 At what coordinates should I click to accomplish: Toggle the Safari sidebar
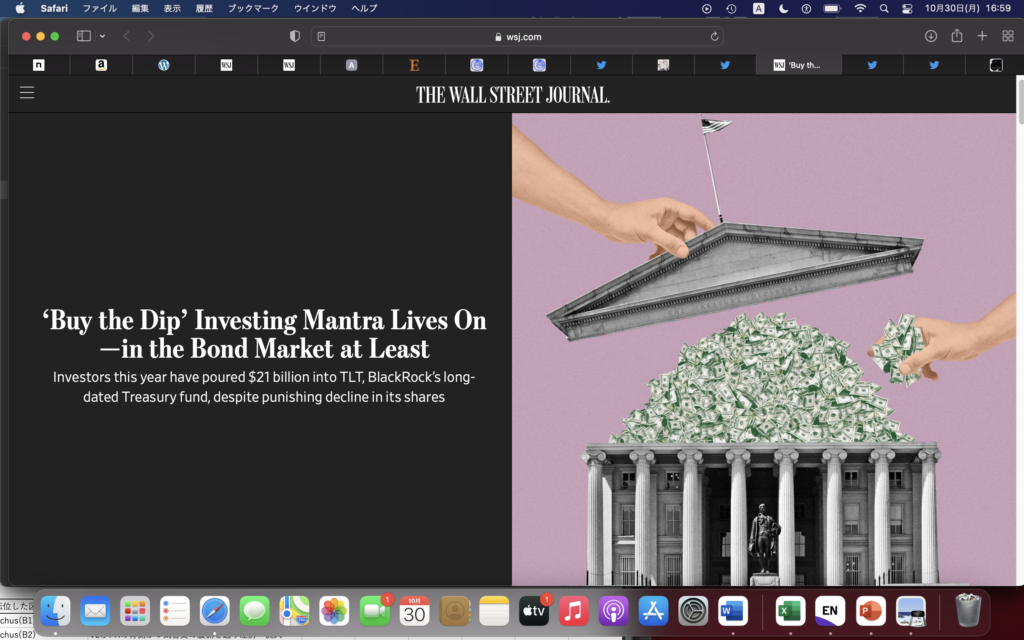[x=84, y=36]
